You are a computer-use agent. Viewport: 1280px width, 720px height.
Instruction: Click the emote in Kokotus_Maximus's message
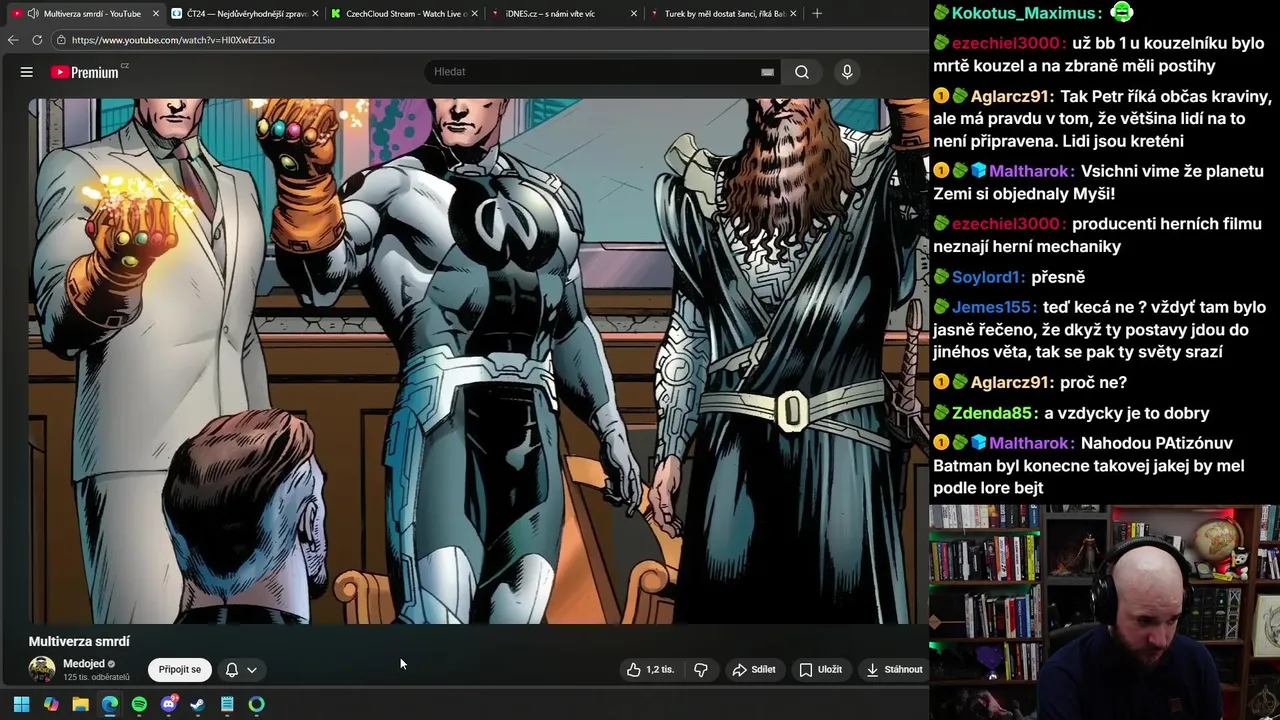(1122, 13)
